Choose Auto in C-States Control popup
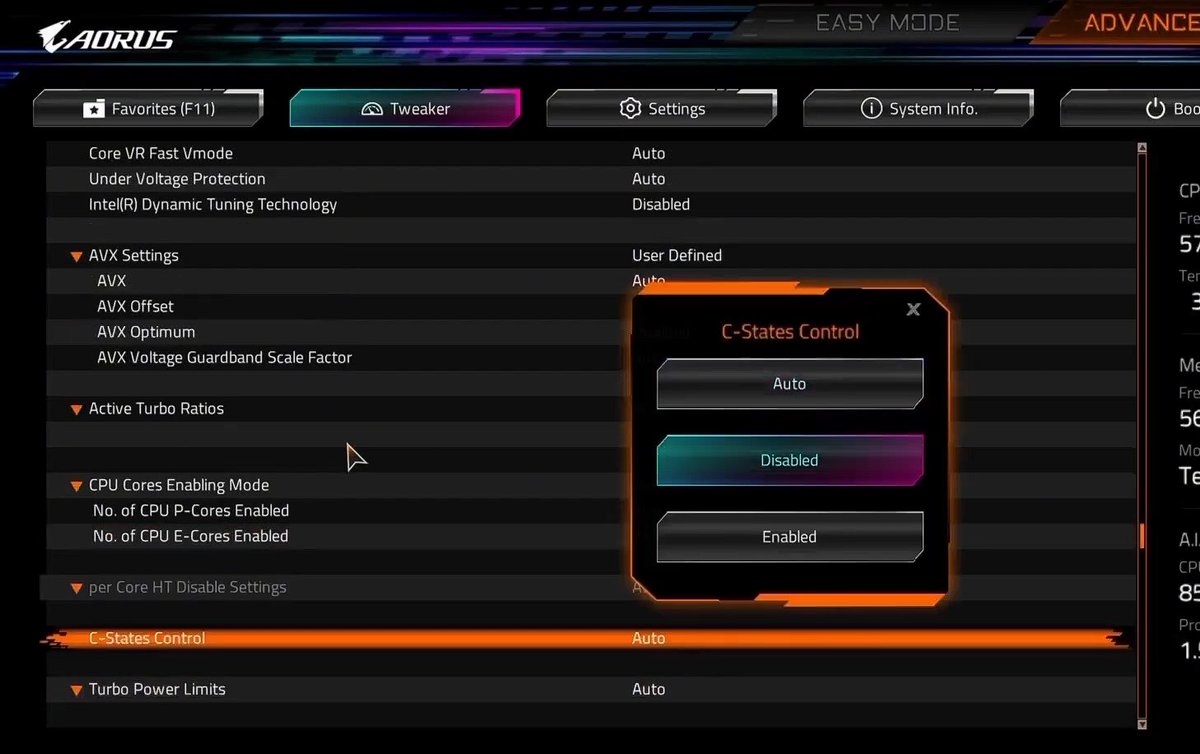The width and height of the screenshot is (1200, 754). 789,384
